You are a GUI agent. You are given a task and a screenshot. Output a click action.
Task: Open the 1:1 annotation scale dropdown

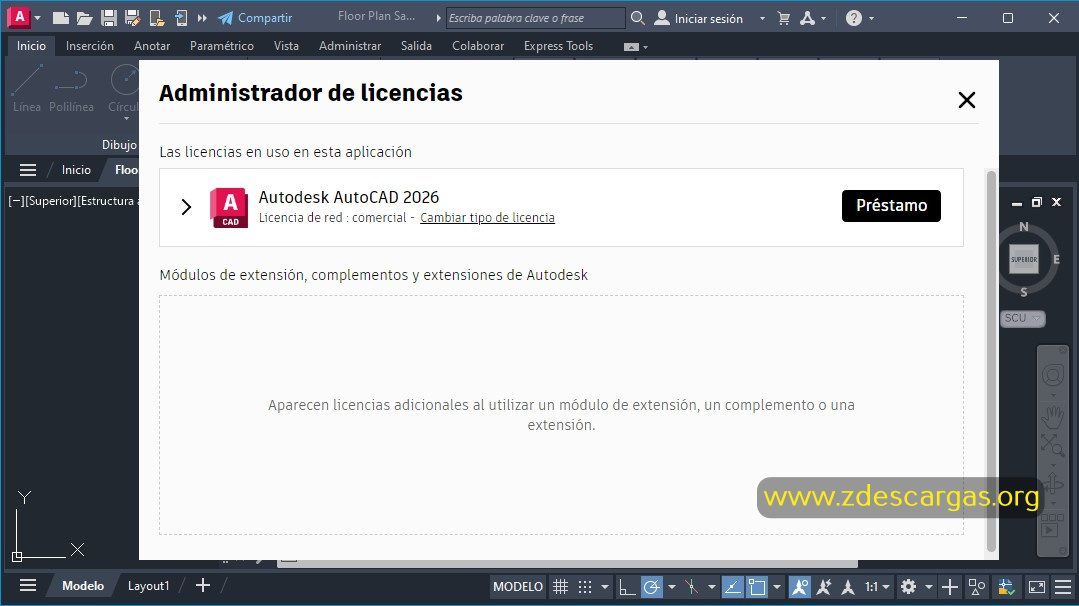pos(877,587)
